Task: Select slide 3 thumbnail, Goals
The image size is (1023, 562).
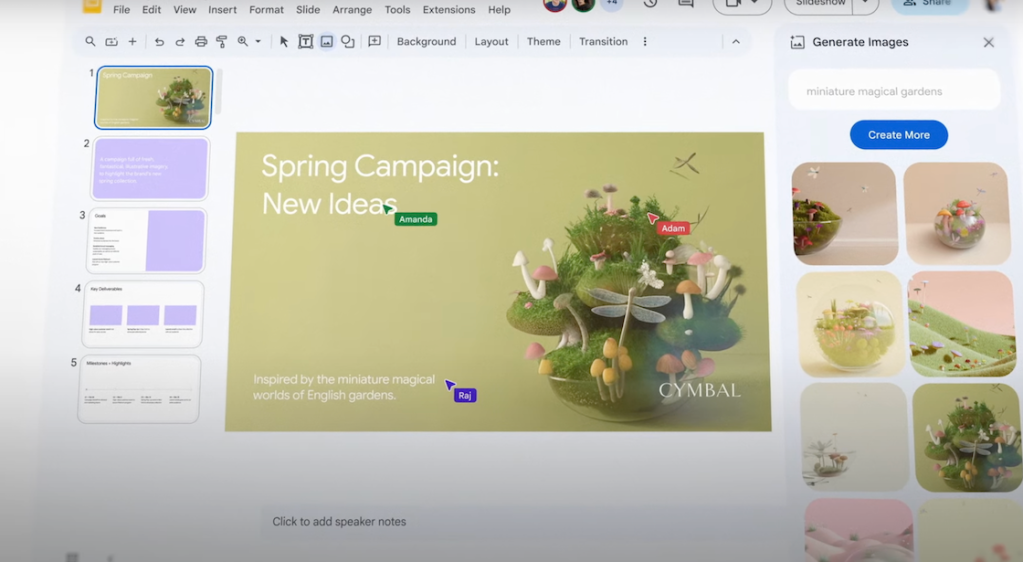Action: [146, 240]
